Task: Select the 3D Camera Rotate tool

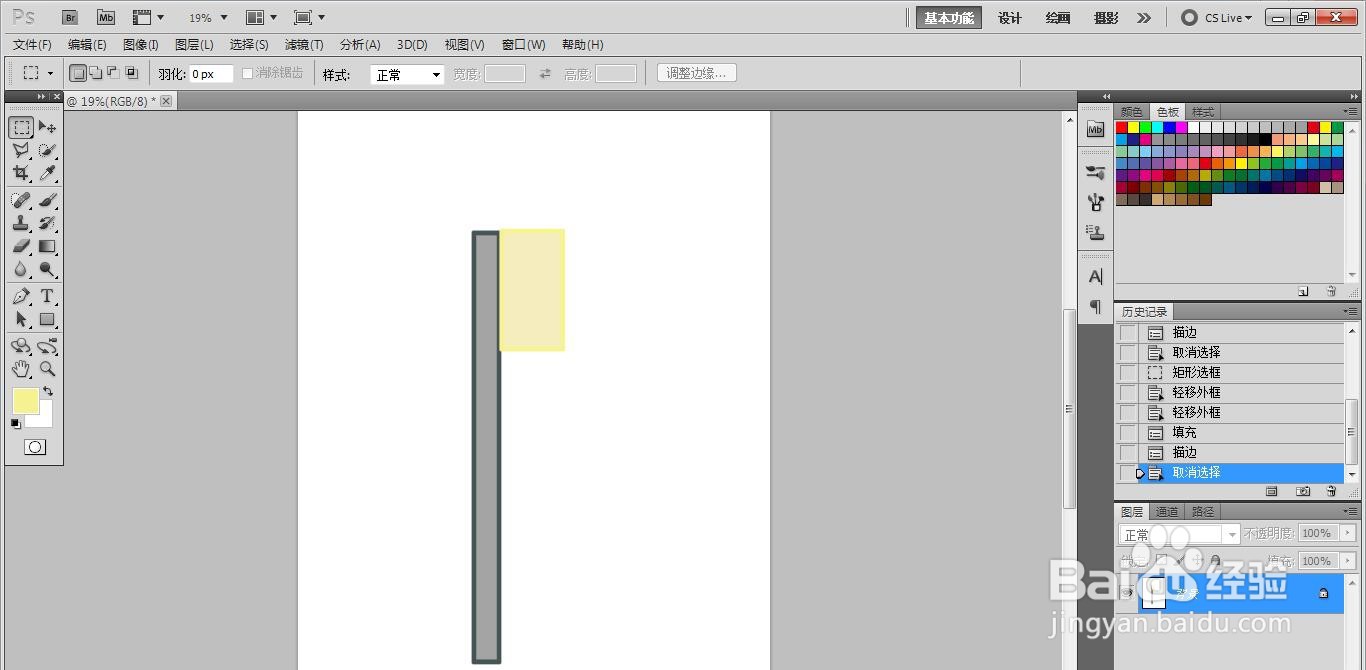Action: click(x=47, y=346)
